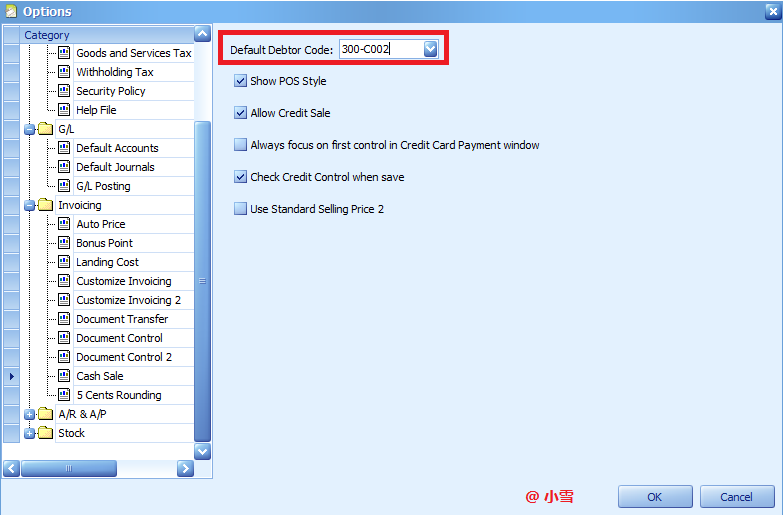Viewport: 783px width, 515px height.
Task: Click the Cash Sale item icon
Action: click(x=64, y=376)
